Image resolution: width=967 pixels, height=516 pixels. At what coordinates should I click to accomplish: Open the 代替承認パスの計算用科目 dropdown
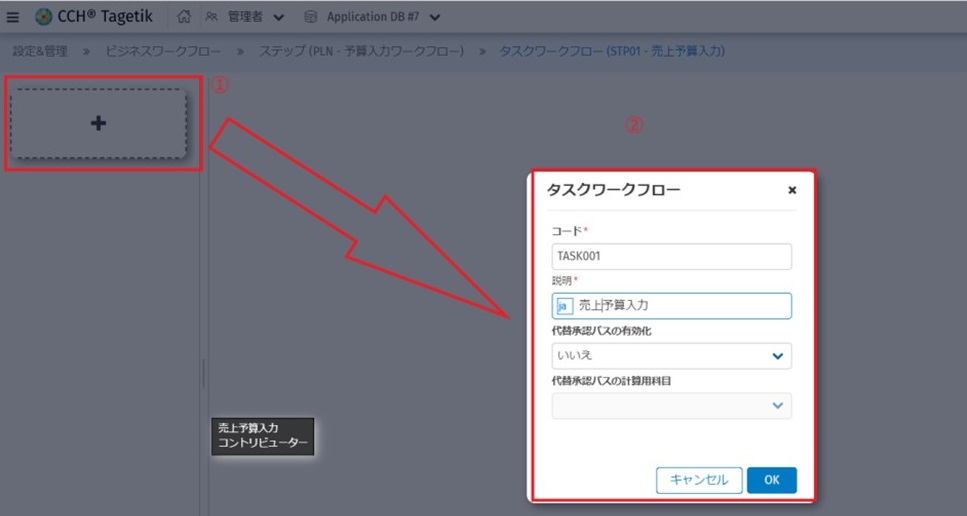[x=777, y=406]
